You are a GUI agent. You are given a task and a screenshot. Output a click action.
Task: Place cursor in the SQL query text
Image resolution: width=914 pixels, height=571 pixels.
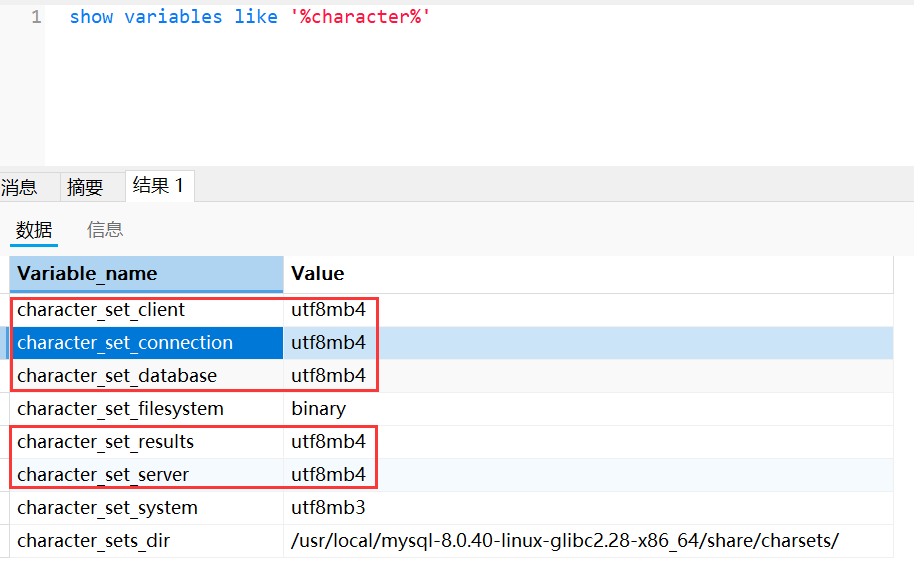249,18
